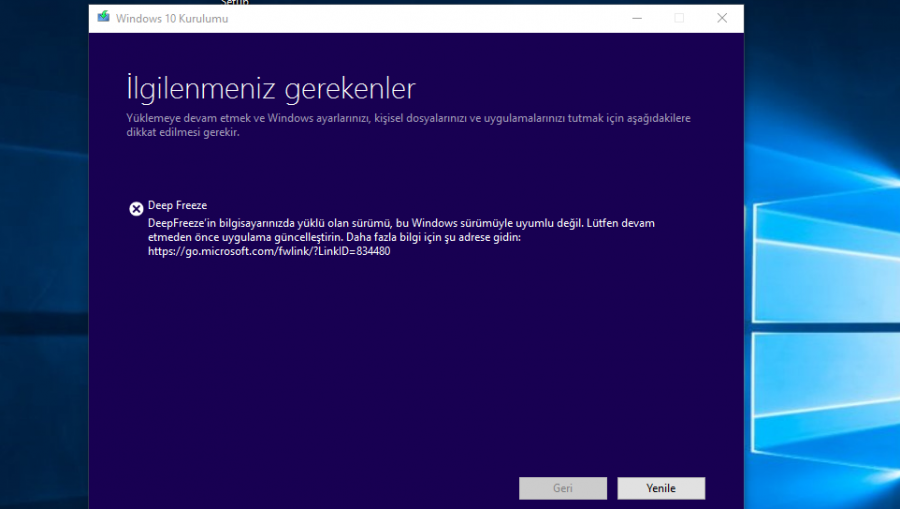
Task: Minimize the Windows 10 Kurulumu window
Action: click(637, 18)
